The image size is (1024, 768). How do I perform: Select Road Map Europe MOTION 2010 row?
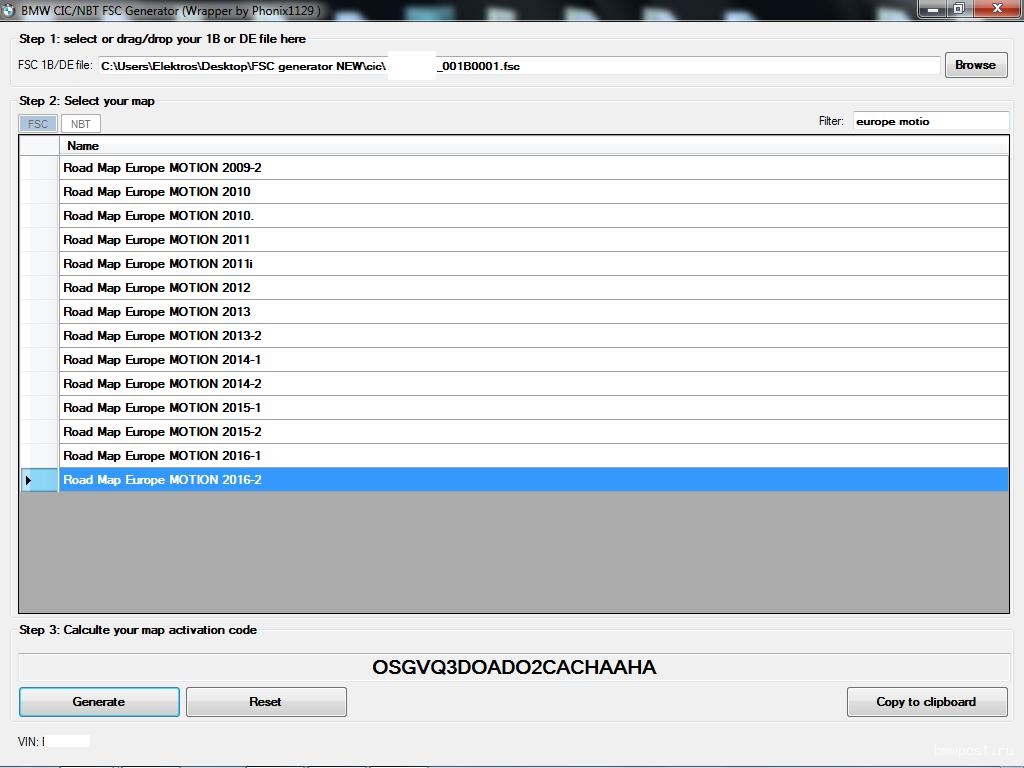pyautogui.click(x=157, y=192)
